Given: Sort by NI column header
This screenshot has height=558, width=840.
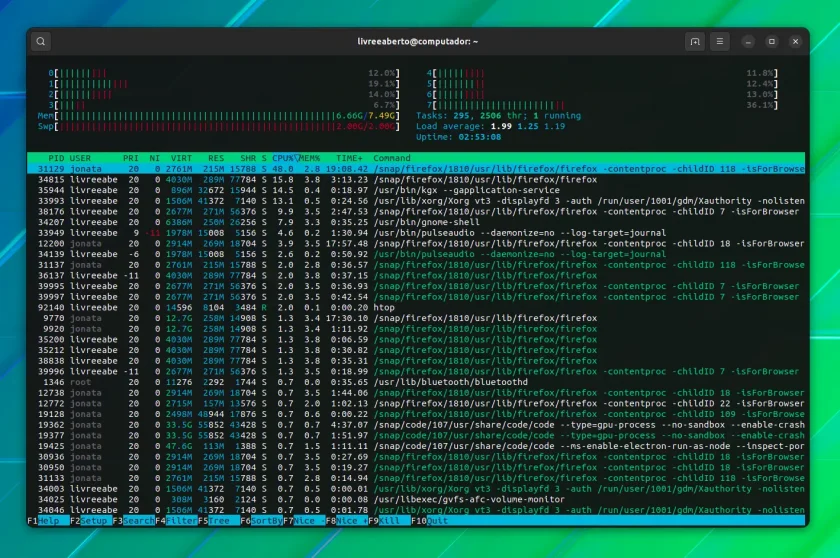Looking at the screenshot, I should tap(155, 158).
